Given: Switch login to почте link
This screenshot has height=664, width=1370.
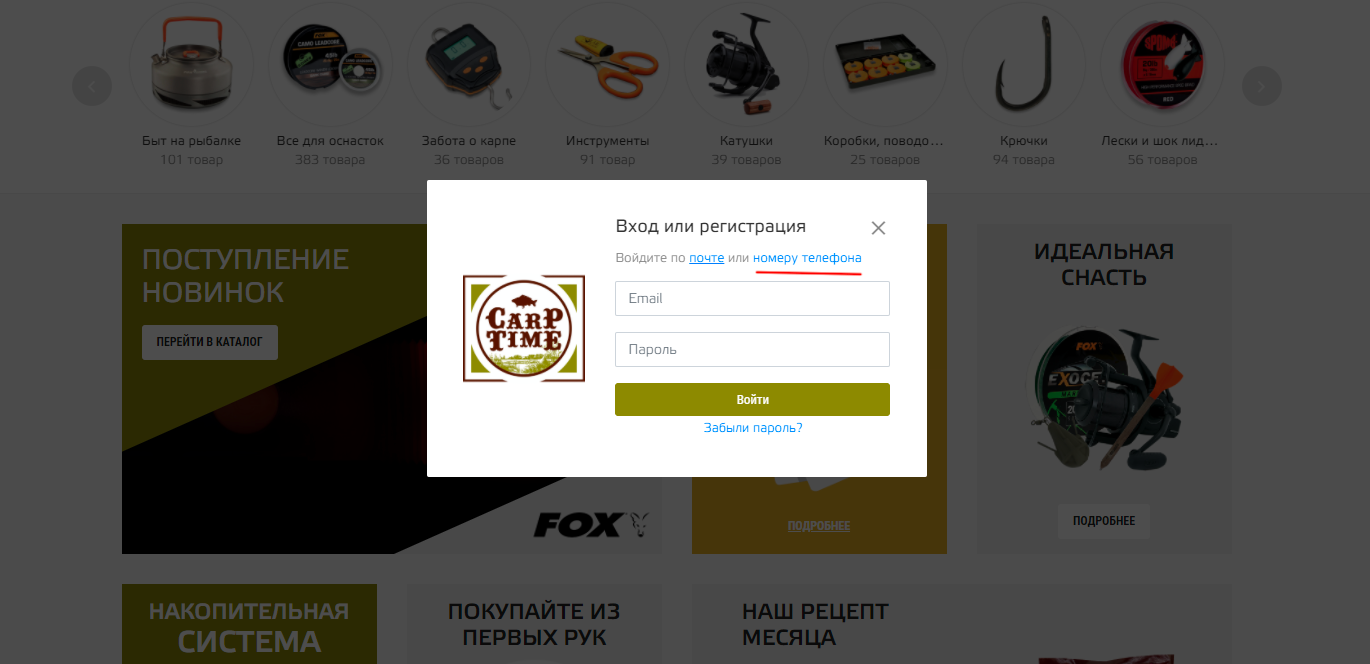Looking at the screenshot, I should point(706,258).
